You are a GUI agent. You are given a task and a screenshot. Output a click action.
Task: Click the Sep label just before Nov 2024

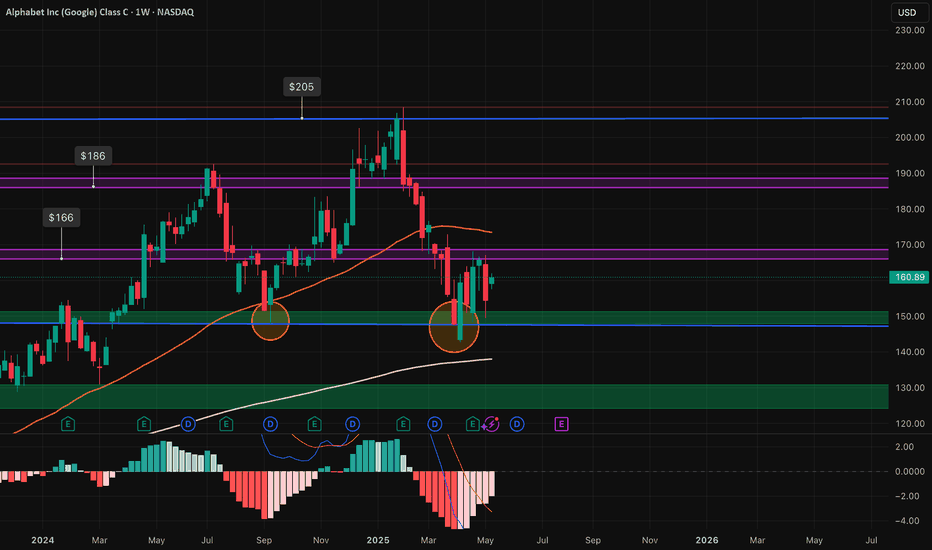pyautogui.click(x=264, y=540)
